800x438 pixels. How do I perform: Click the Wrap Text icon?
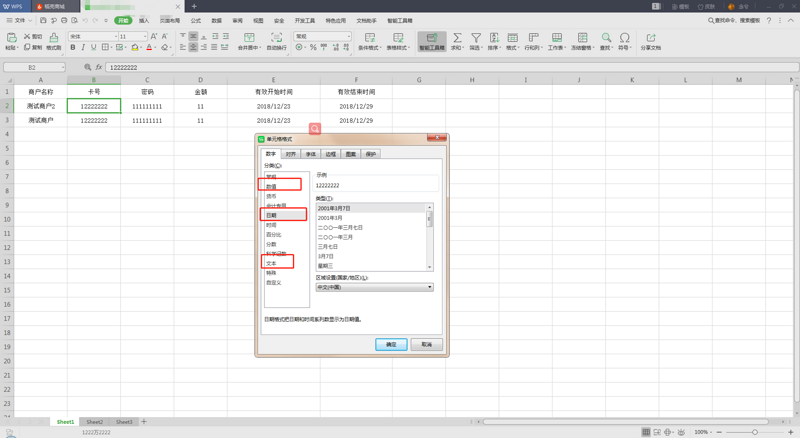tap(276, 38)
